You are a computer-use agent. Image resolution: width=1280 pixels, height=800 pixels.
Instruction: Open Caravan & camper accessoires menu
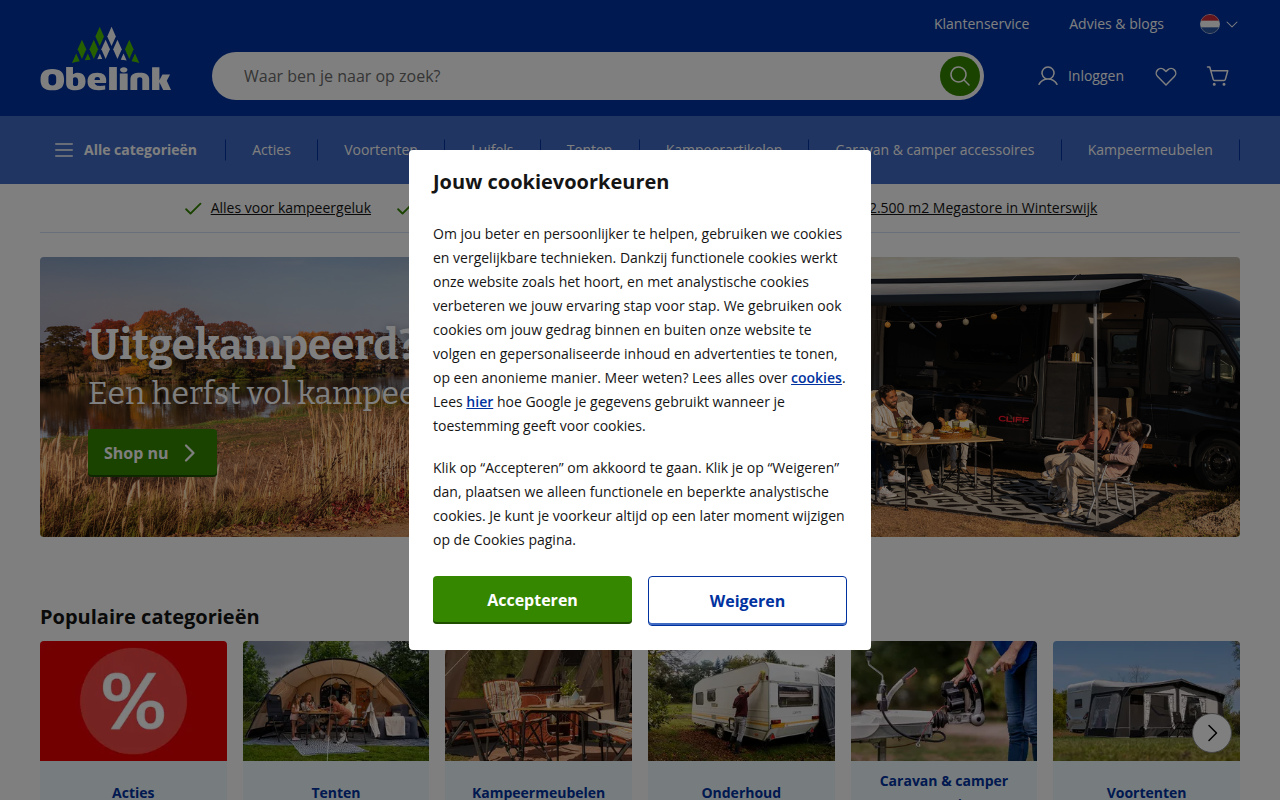point(935,150)
